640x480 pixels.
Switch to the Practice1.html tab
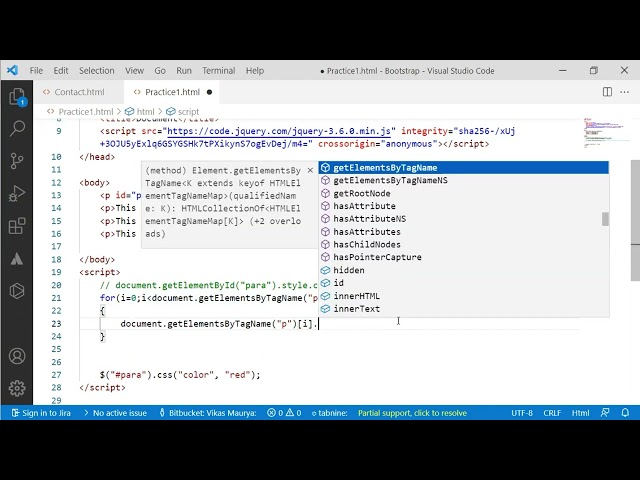click(x=172, y=92)
